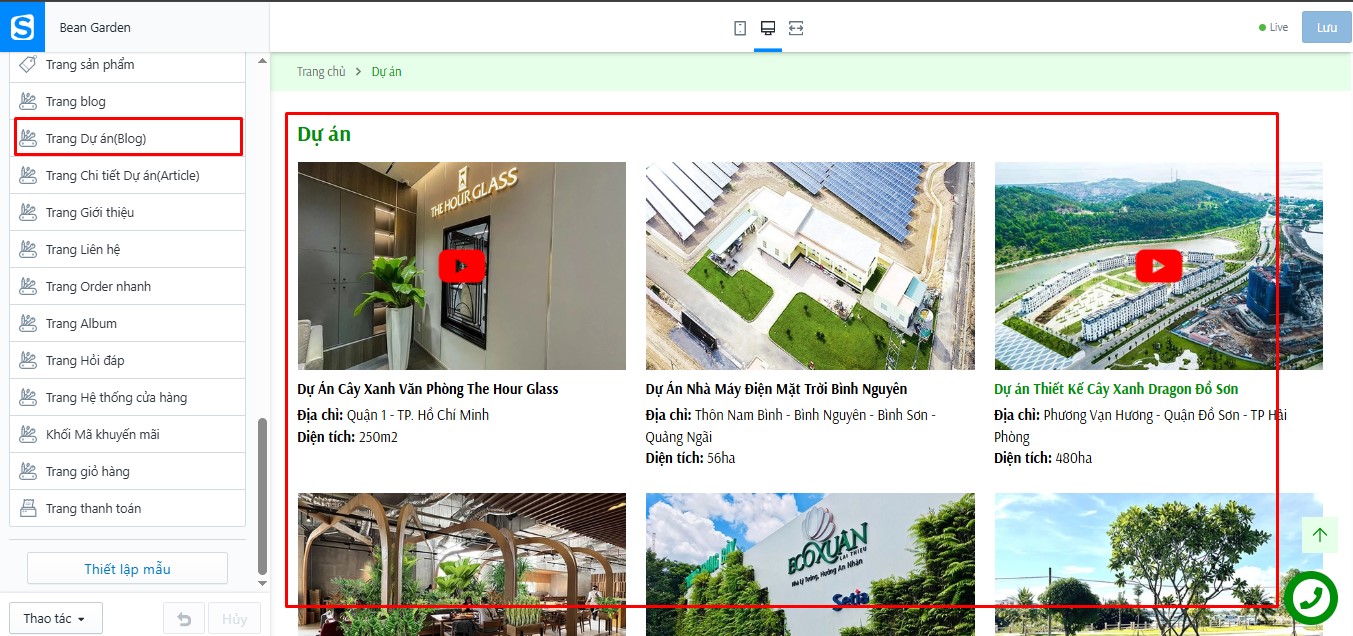The height and width of the screenshot is (636, 1353).
Task: Click the icon beside Trang Chi tiết Dự án(Article)
Action: pos(29,175)
